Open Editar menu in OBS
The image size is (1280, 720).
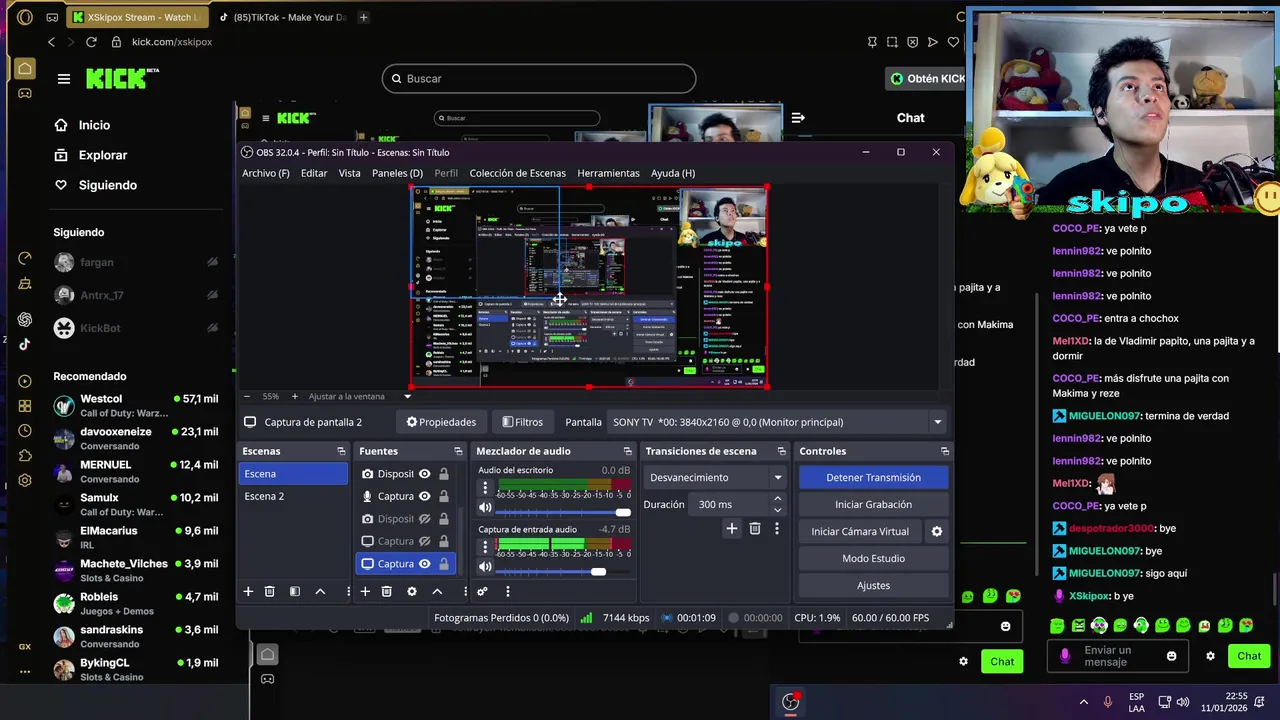[314, 173]
